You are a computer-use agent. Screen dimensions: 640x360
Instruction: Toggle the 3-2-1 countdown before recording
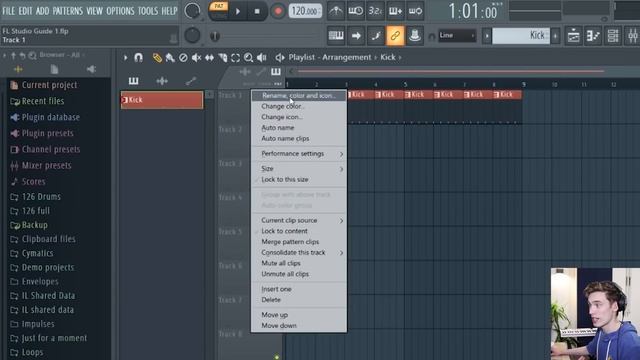[375, 11]
